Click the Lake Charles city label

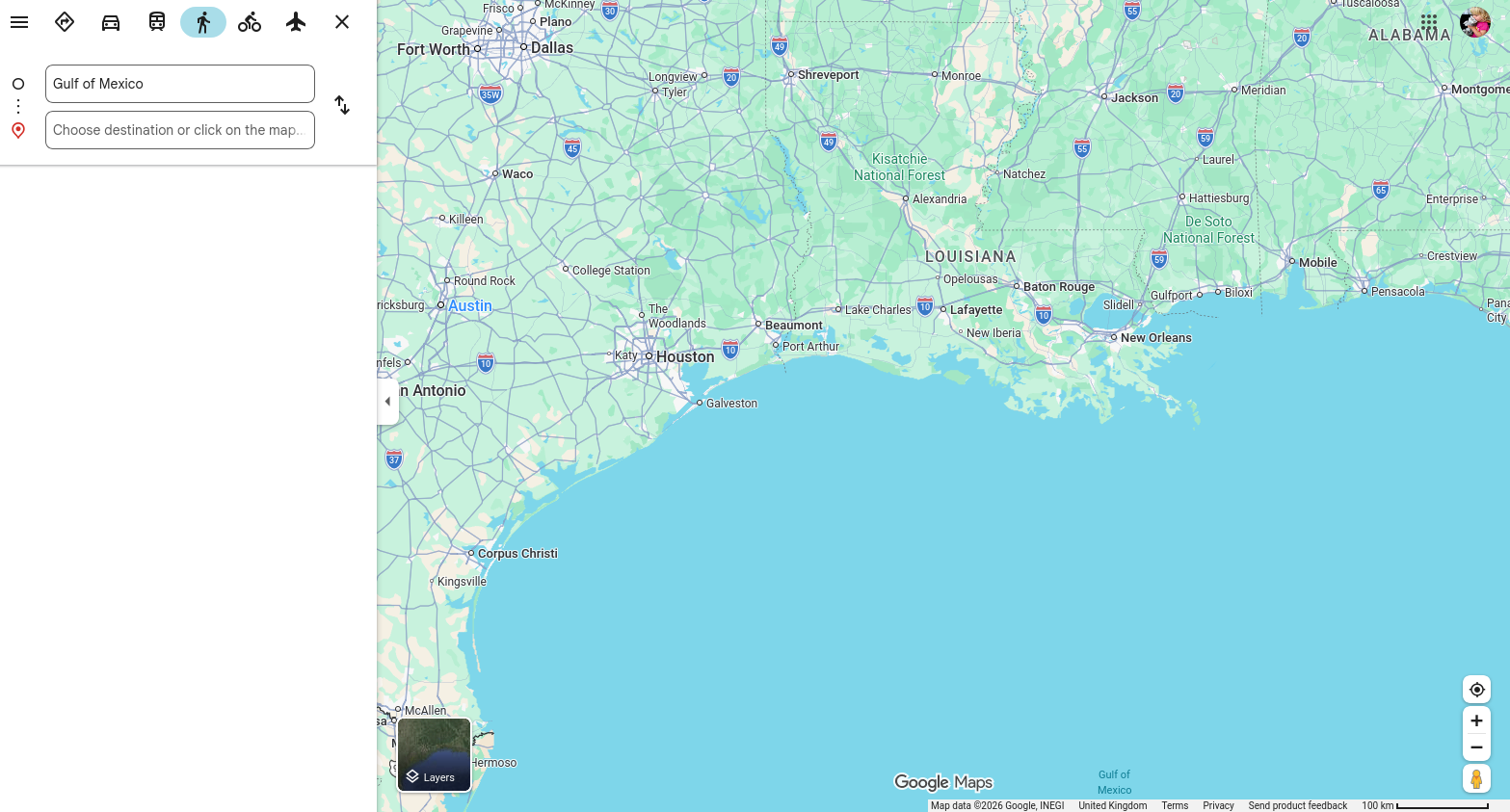878,310
